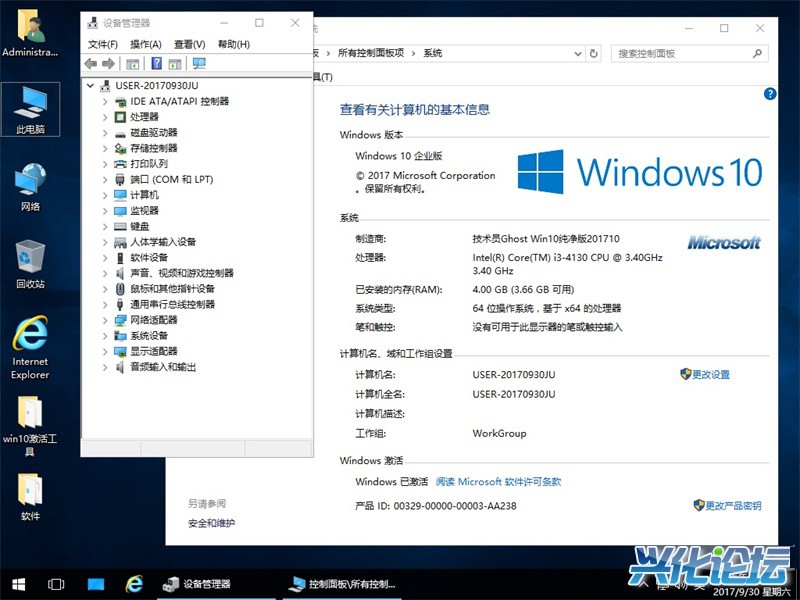The width and height of the screenshot is (800, 600).
Task: Open the 回收站 recycle bin icon
Action: [x=31, y=264]
